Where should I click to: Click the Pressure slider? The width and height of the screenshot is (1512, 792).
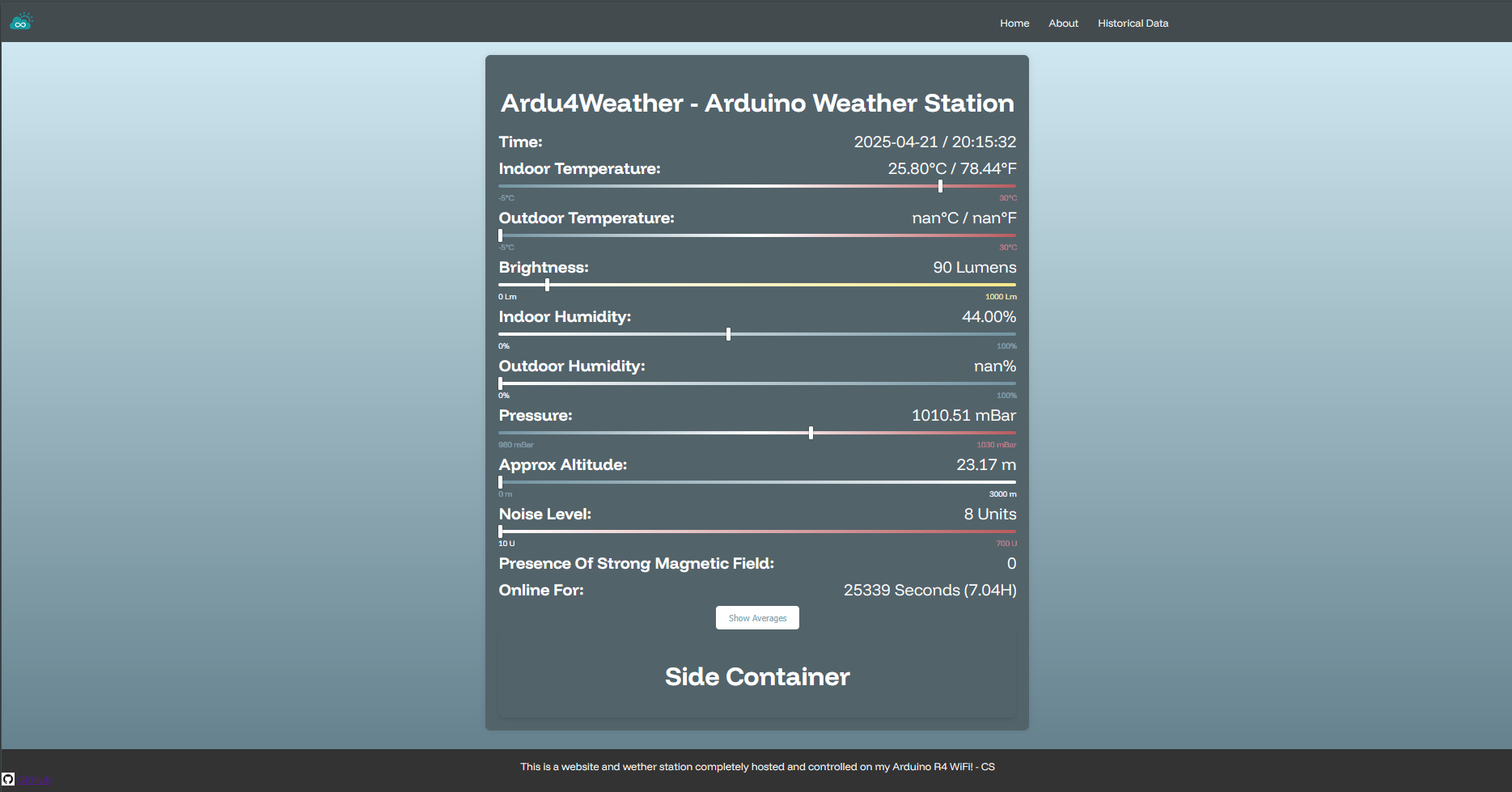point(757,433)
